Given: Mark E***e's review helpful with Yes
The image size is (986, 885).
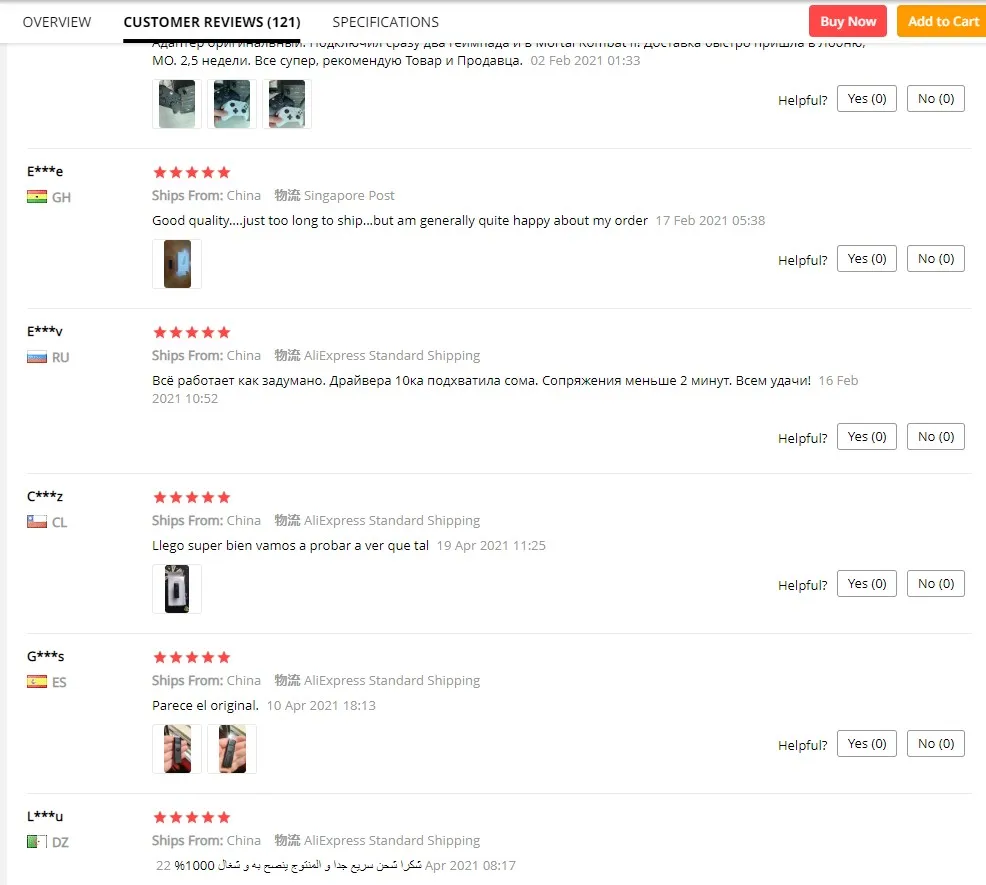Looking at the screenshot, I should (867, 259).
